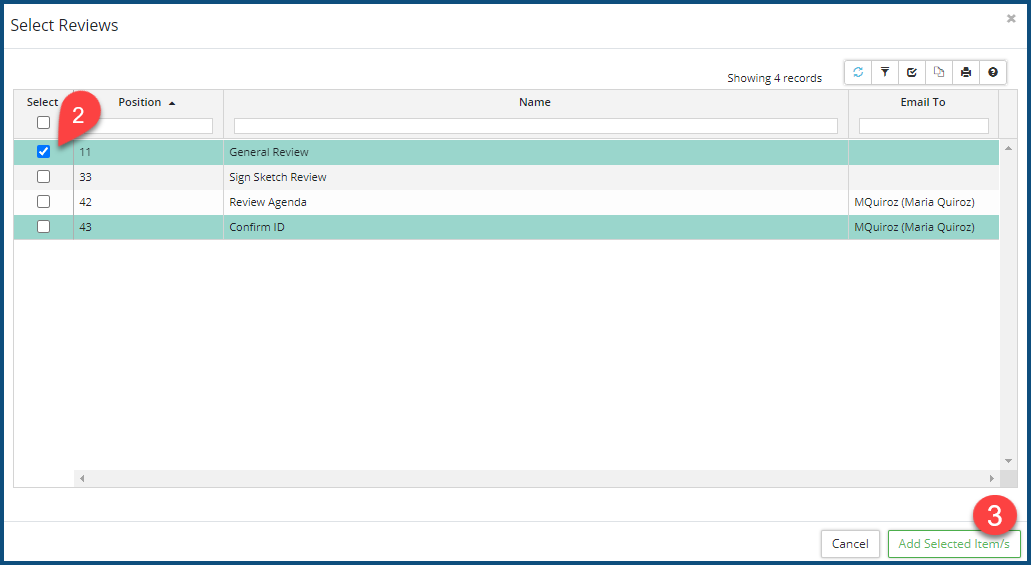Click Add Selected Item/s button
The image size is (1031, 565).
(x=954, y=544)
